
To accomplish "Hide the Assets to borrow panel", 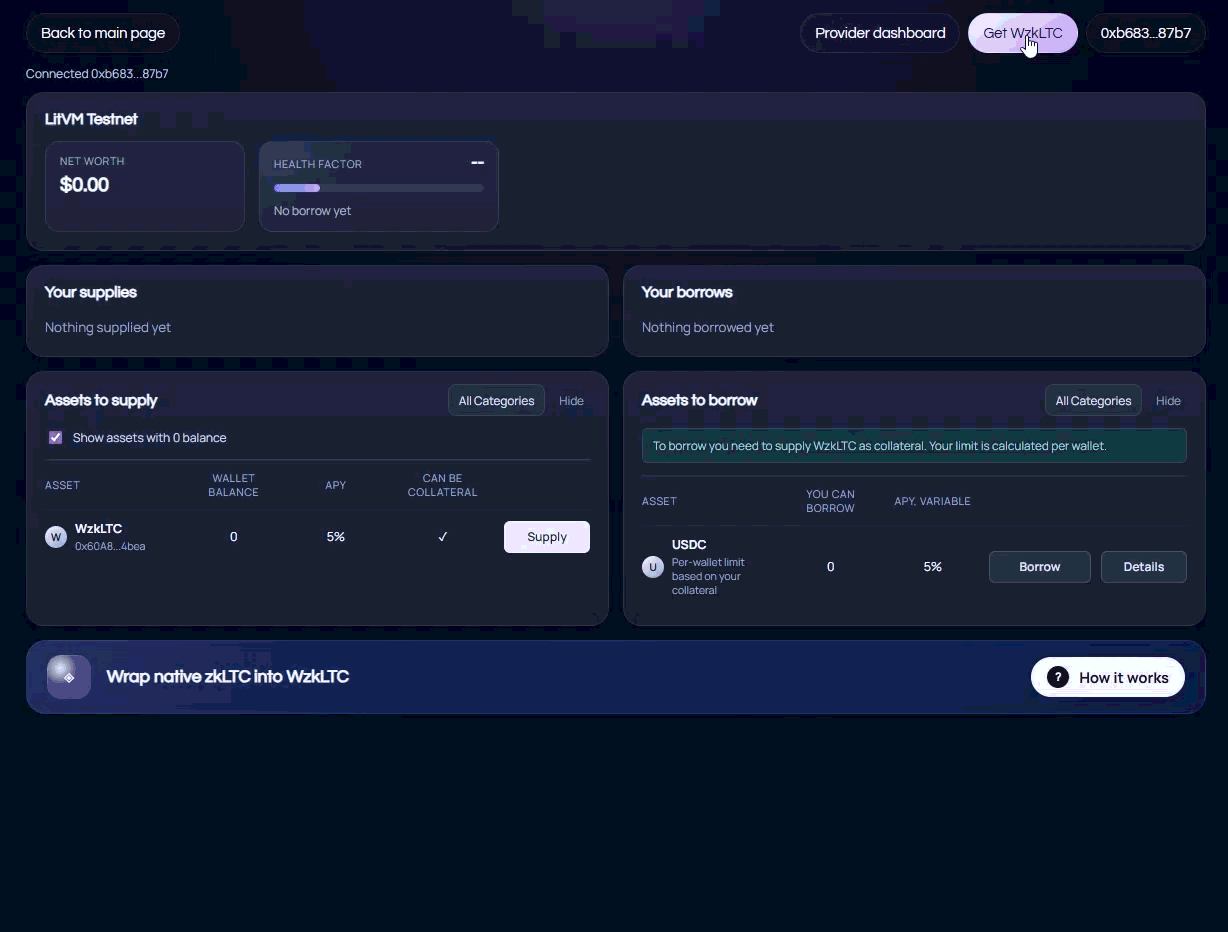I will [1168, 401].
